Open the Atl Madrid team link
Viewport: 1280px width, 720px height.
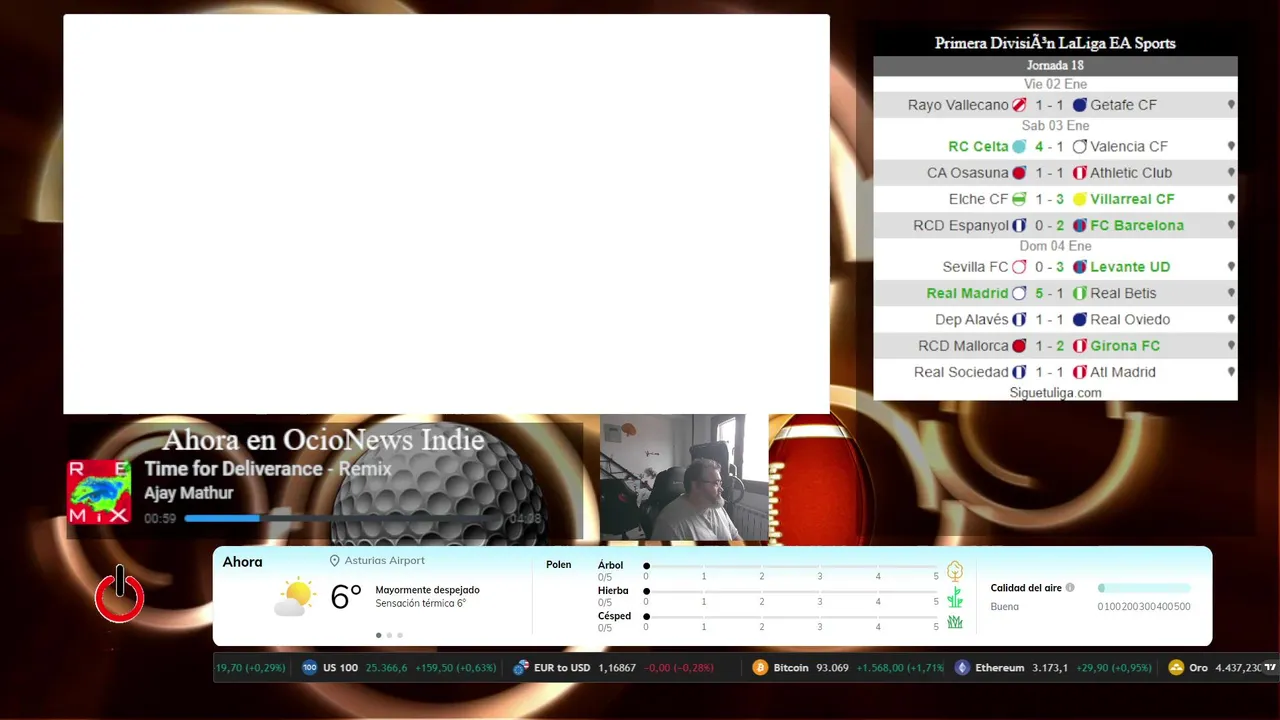[1123, 372]
